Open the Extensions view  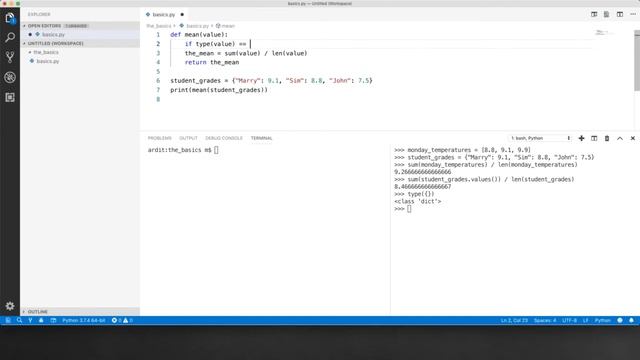(10, 97)
